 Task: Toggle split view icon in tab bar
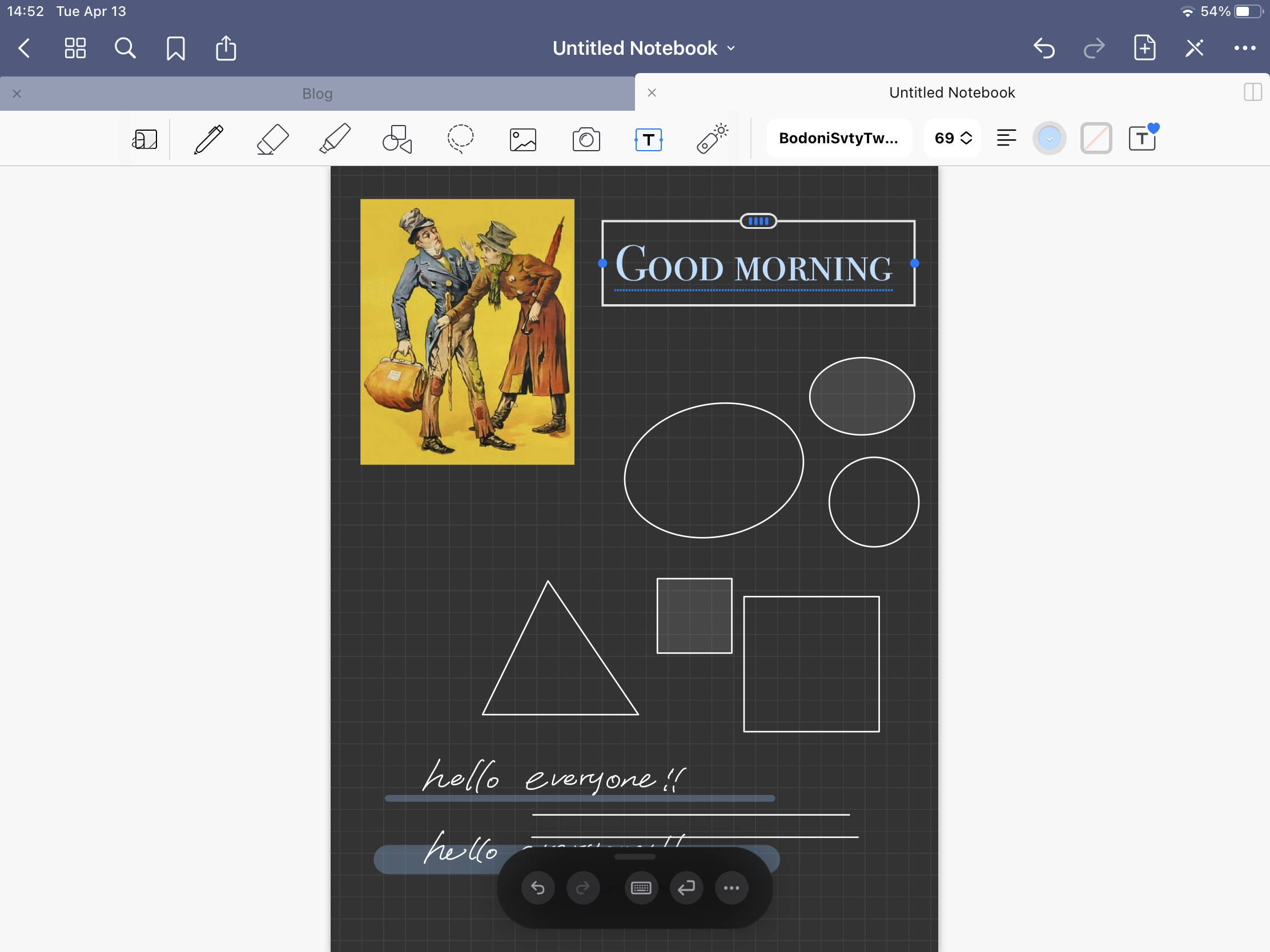[1252, 92]
